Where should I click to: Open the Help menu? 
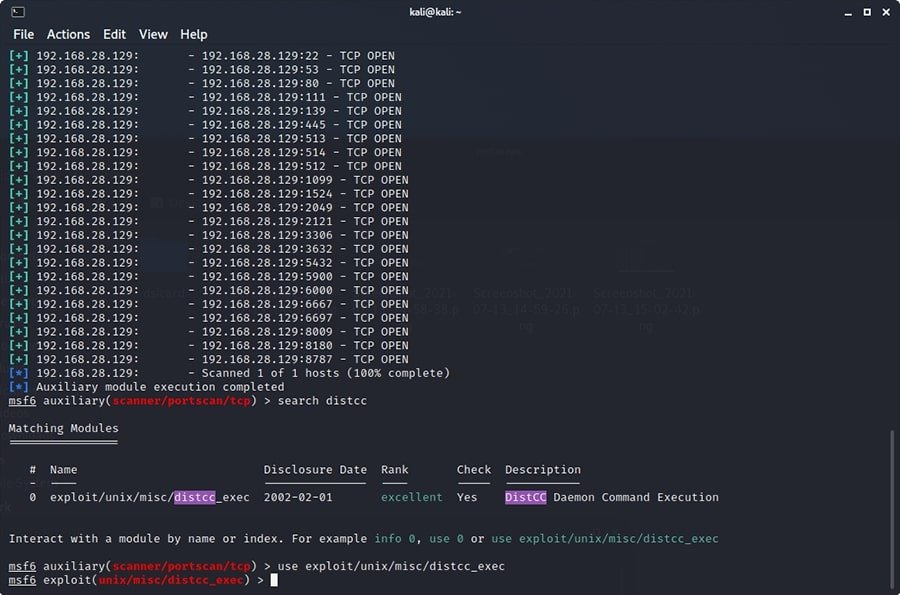193,34
